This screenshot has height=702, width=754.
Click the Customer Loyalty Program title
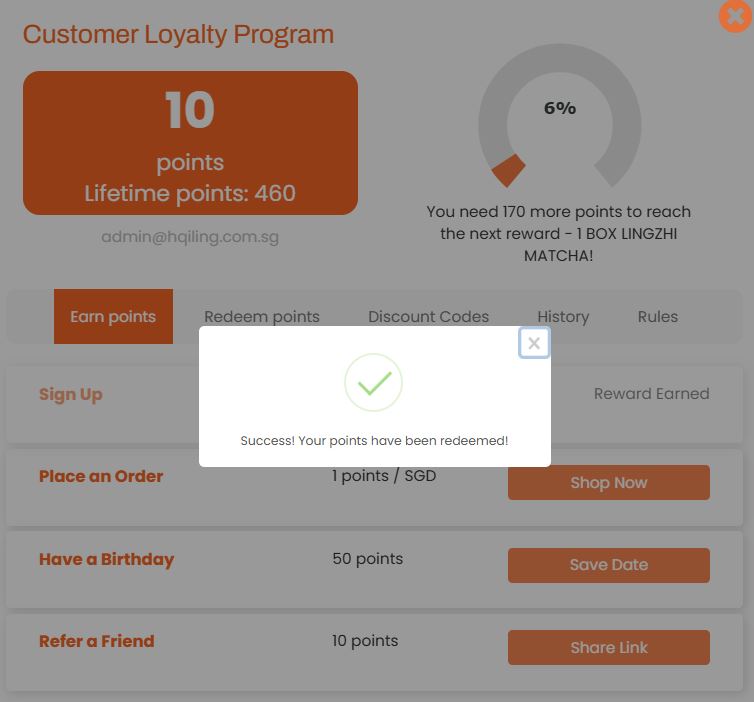point(178,34)
